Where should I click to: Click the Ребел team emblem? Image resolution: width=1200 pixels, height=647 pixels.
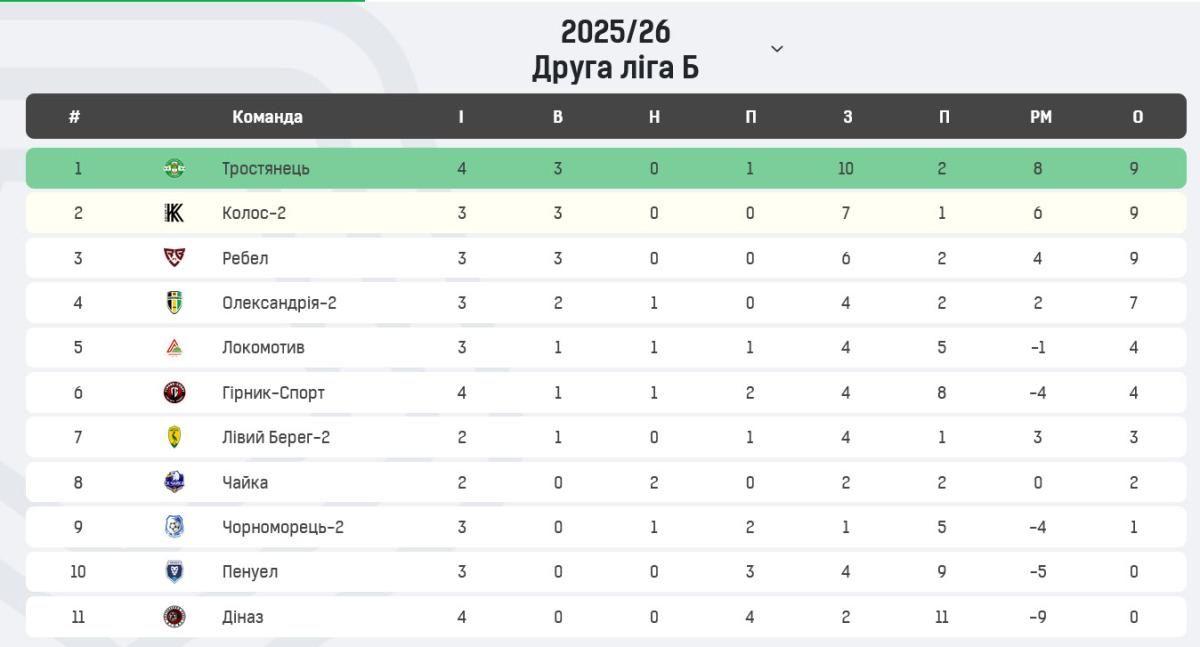(174, 258)
